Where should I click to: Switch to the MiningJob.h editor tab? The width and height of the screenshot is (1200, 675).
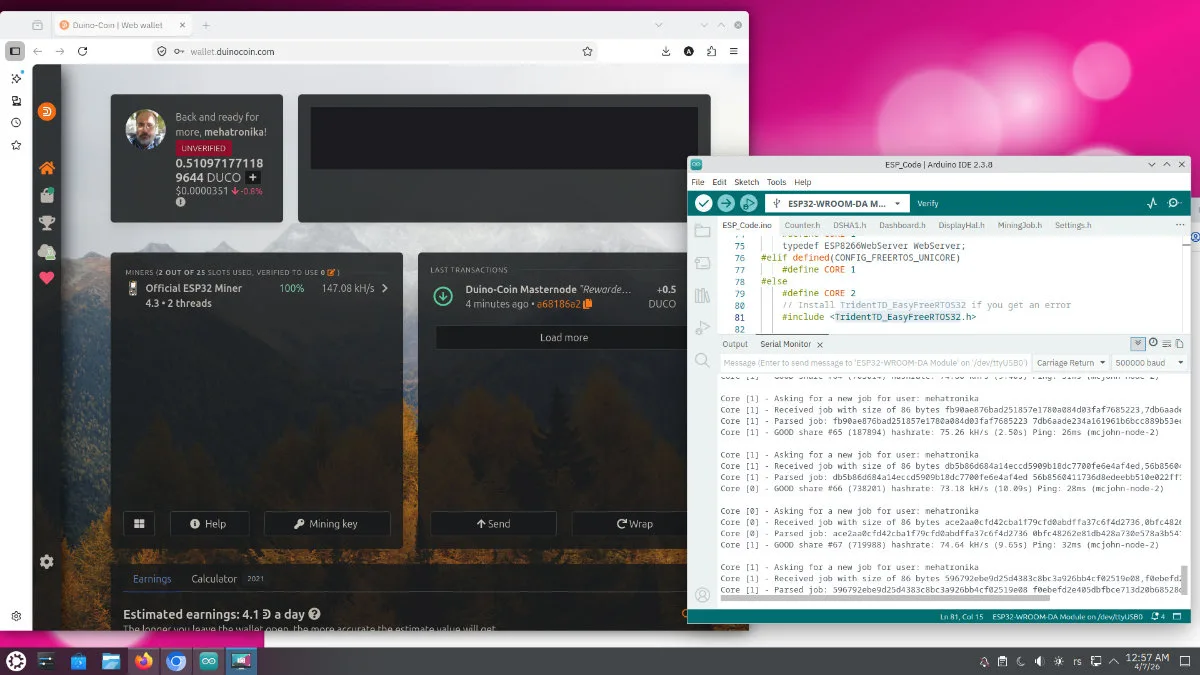coord(1019,225)
